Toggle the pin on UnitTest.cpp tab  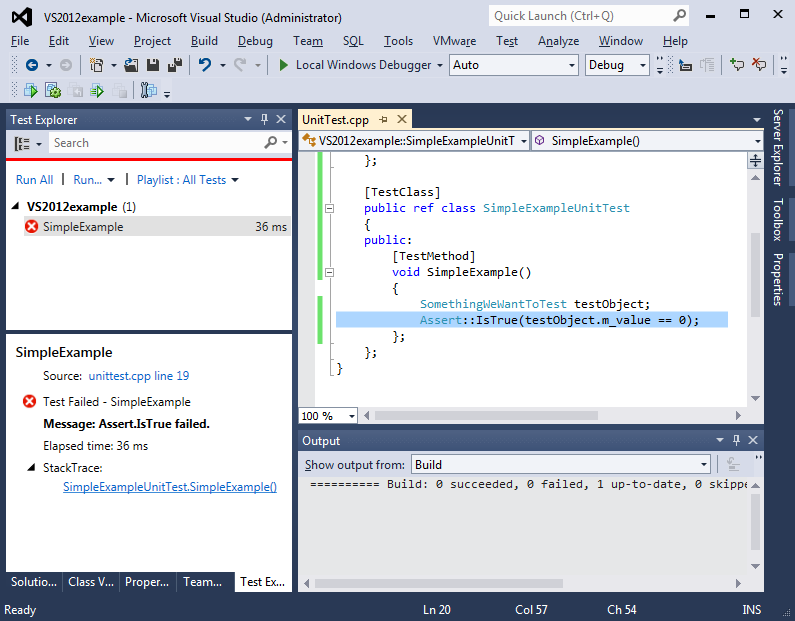(x=384, y=120)
